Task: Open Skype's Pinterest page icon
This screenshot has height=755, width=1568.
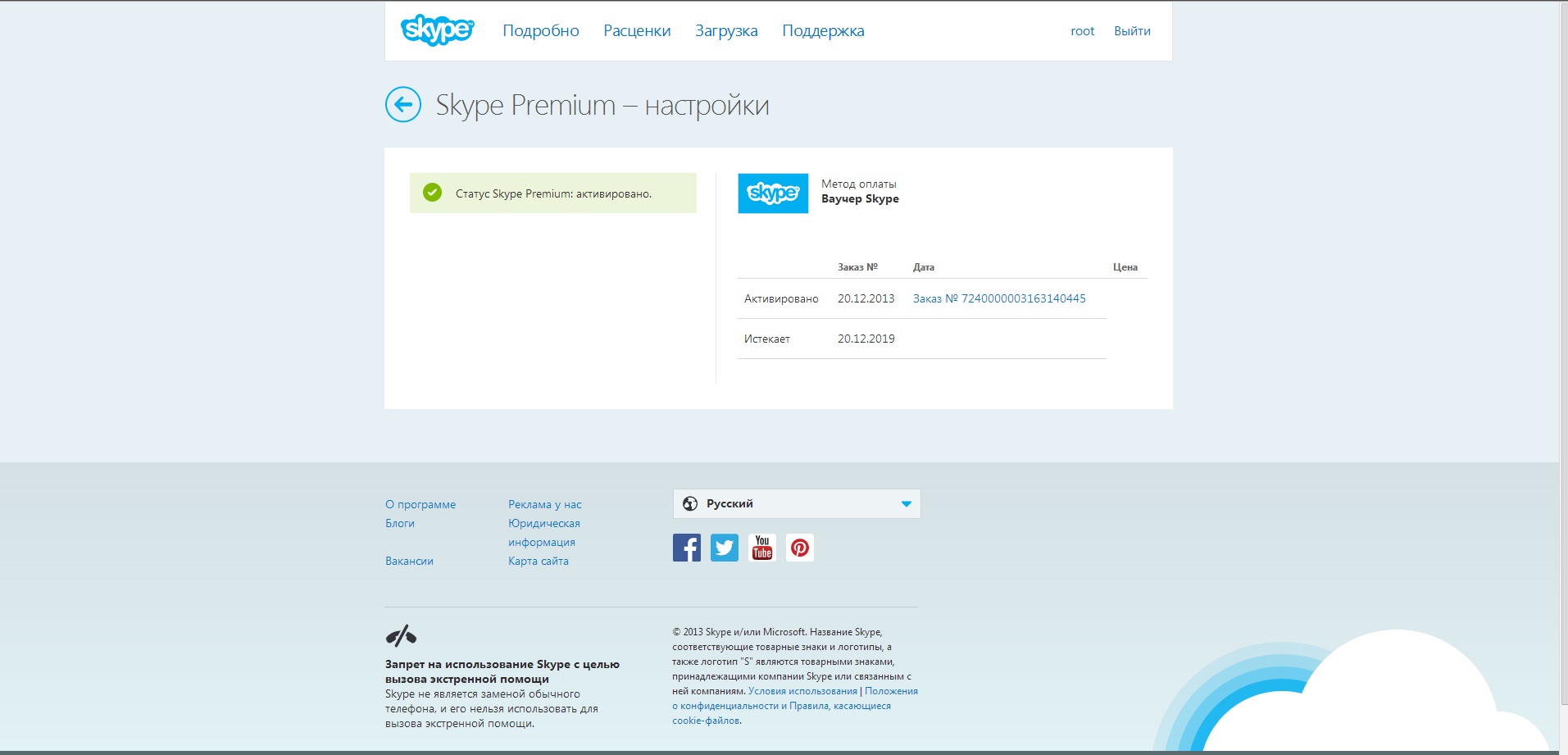Action: tap(800, 548)
